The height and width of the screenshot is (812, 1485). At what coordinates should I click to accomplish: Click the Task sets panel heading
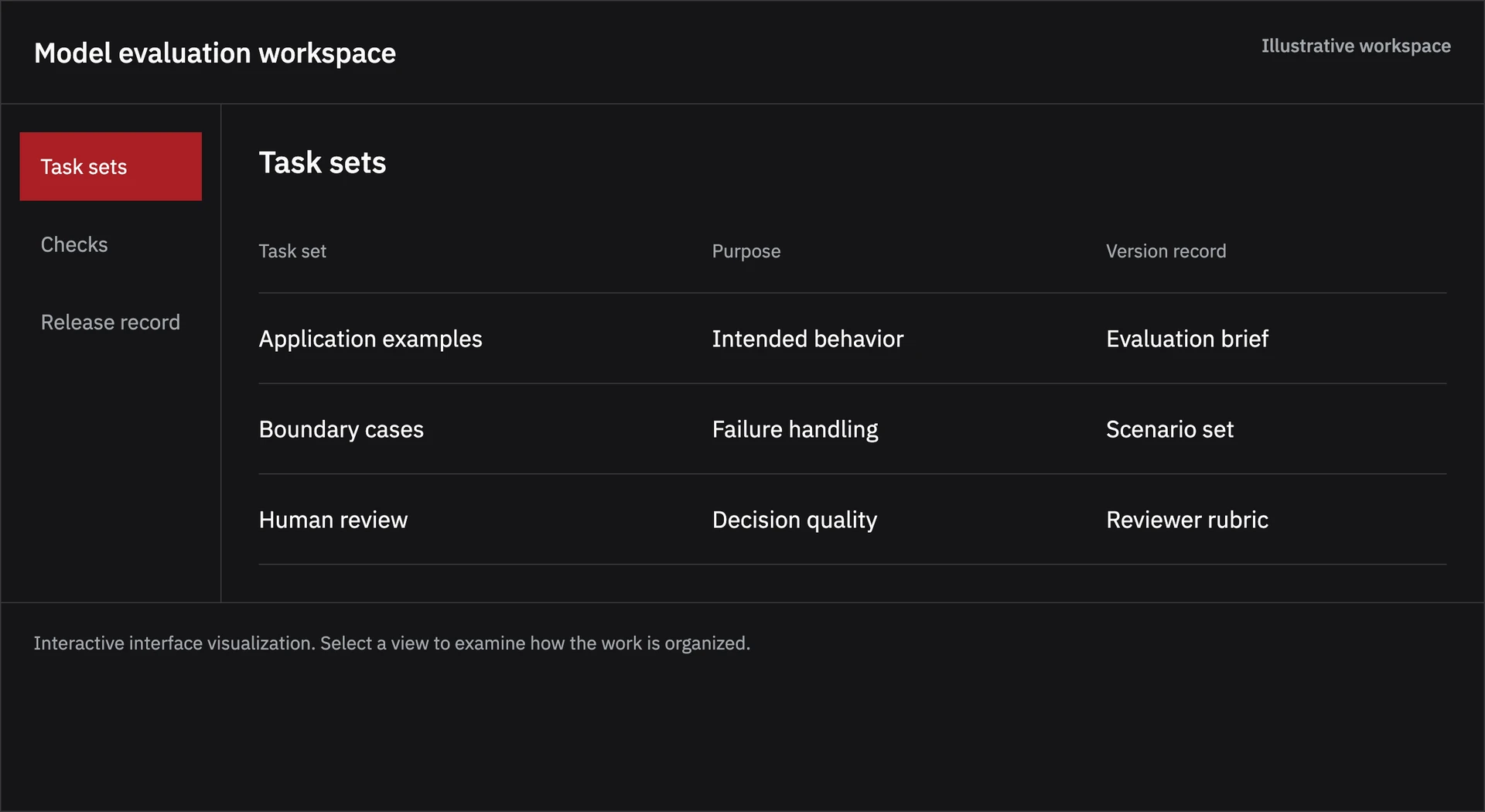click(x=323, y=162)
